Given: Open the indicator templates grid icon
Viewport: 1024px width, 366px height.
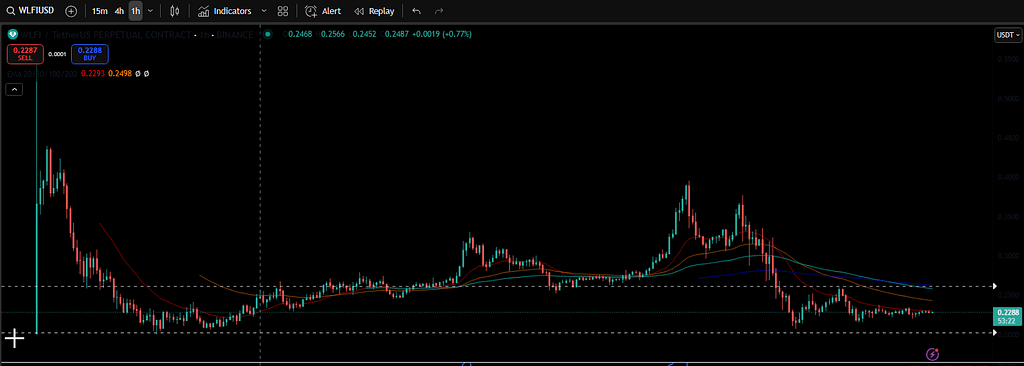Looking at the screenshot, I should click(x=283, y=11).
